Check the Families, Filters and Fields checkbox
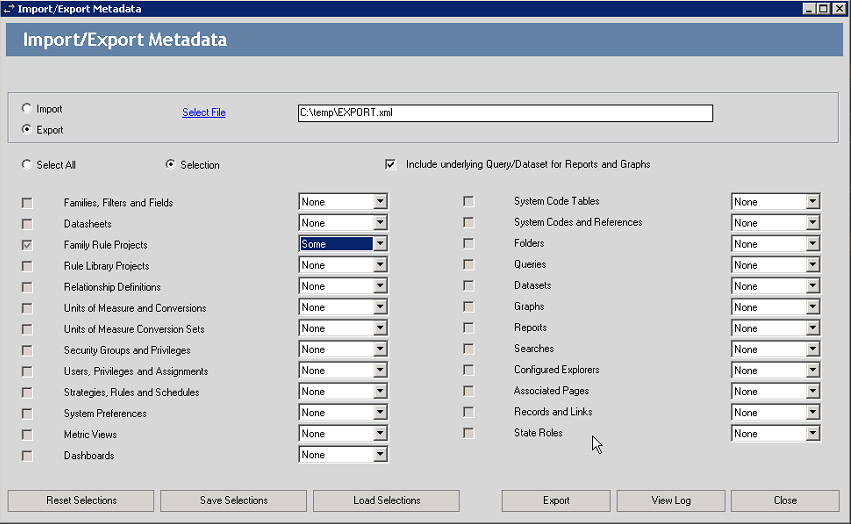The height and width of the screenshot is (524, 851). point(27,203)
